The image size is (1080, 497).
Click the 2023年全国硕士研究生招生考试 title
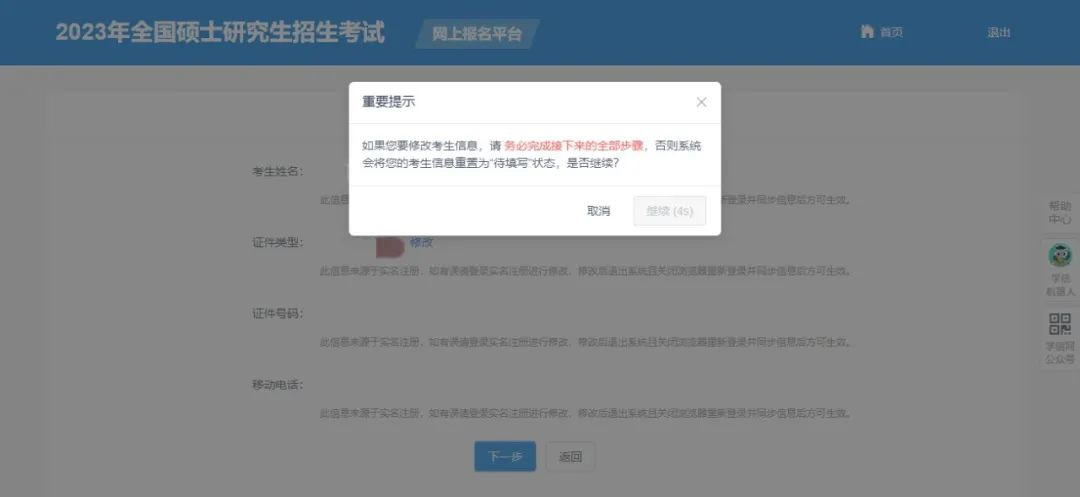point(220,32)
